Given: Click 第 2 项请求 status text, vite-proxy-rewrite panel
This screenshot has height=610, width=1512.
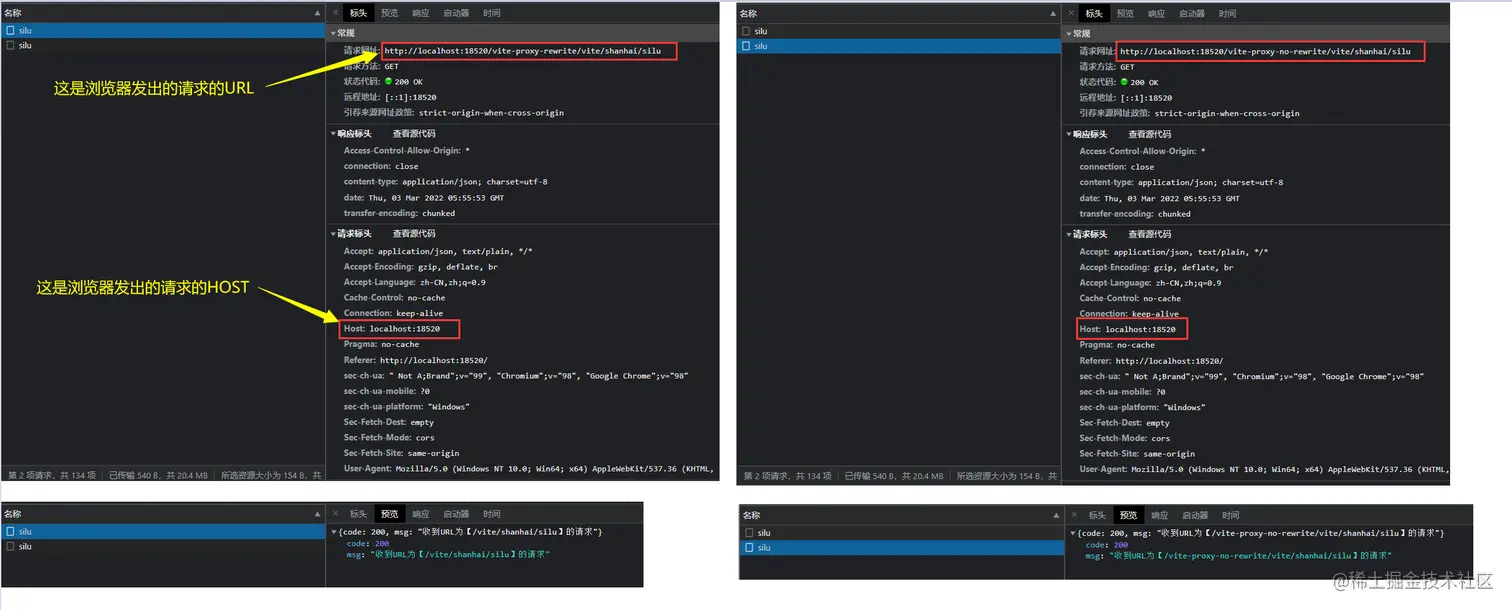Looking at the screenshot, I should click(x=51, y=475).
